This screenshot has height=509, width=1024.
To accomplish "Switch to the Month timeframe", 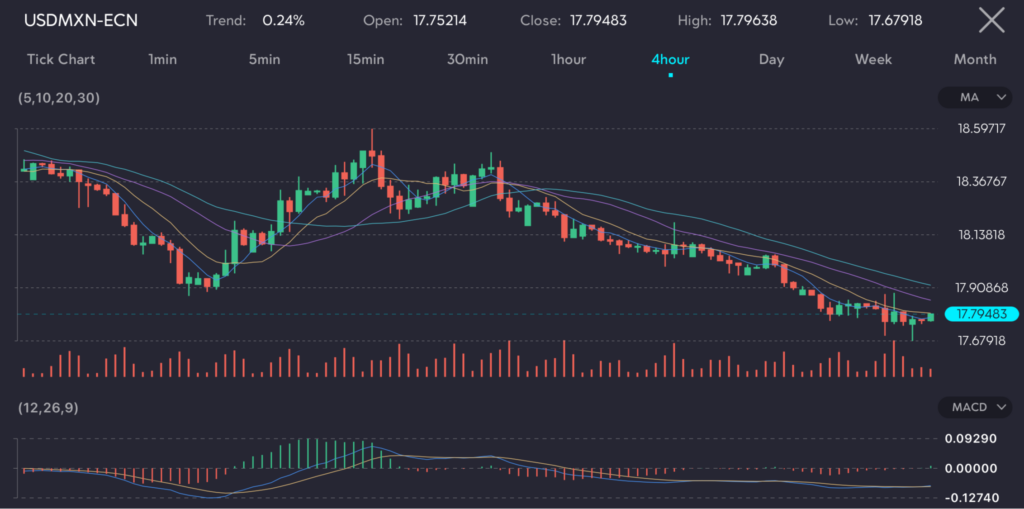I will point(975,59).
